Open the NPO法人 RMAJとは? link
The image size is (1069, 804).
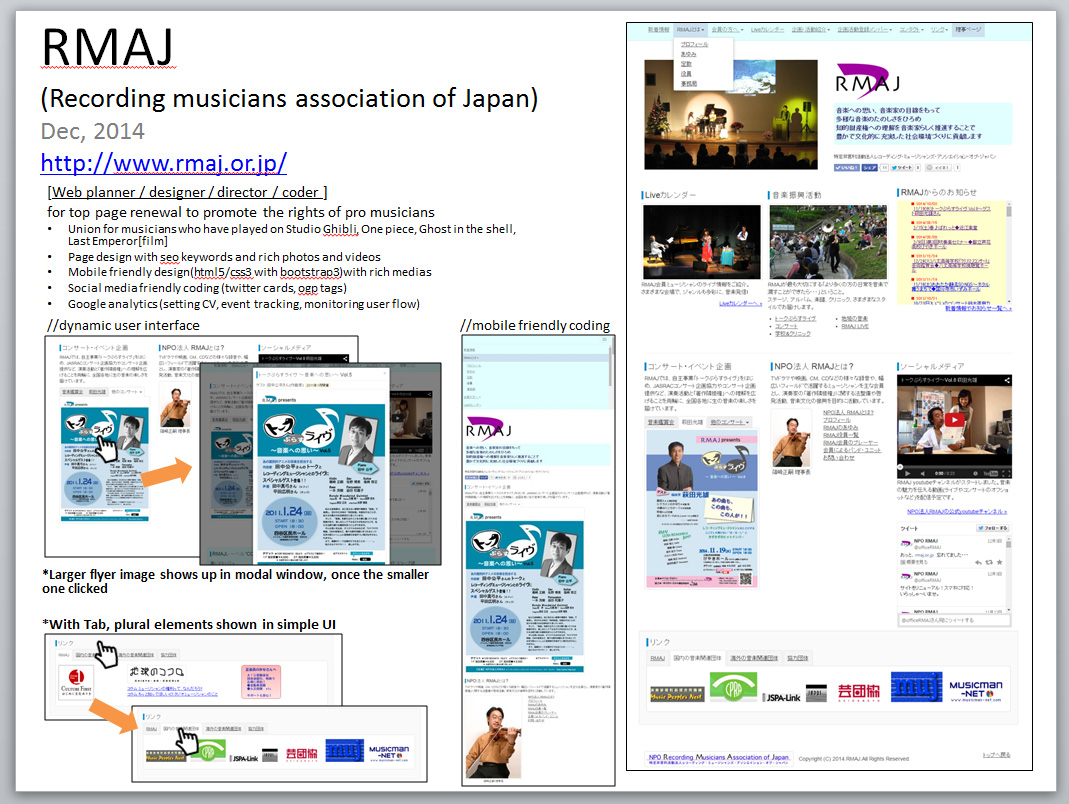848,413
